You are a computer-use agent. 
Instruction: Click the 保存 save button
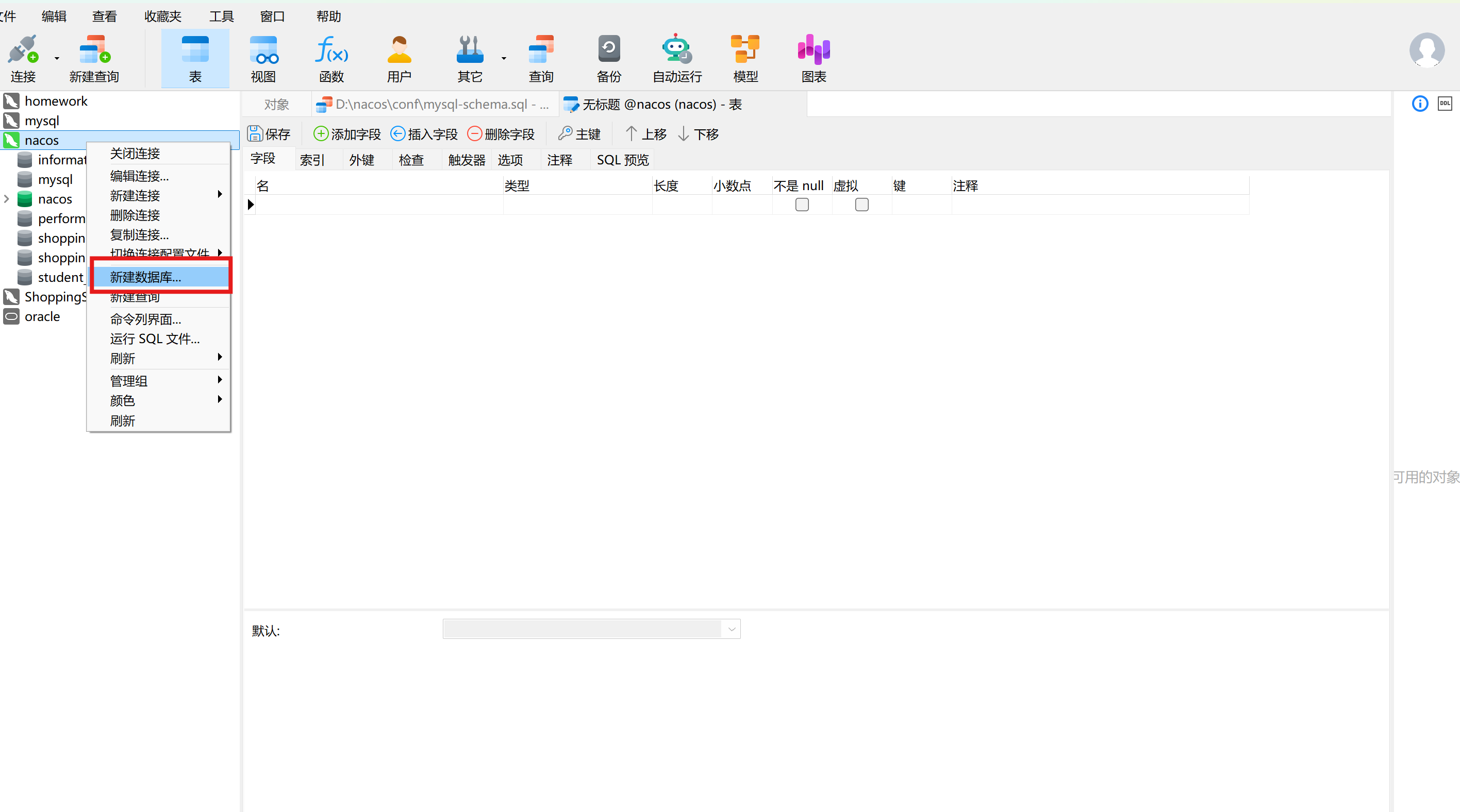(269, 134)
